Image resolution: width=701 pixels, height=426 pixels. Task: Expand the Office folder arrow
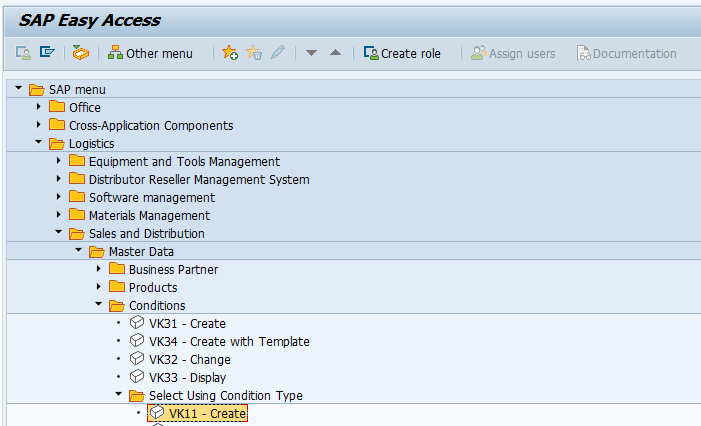(38, 107)
